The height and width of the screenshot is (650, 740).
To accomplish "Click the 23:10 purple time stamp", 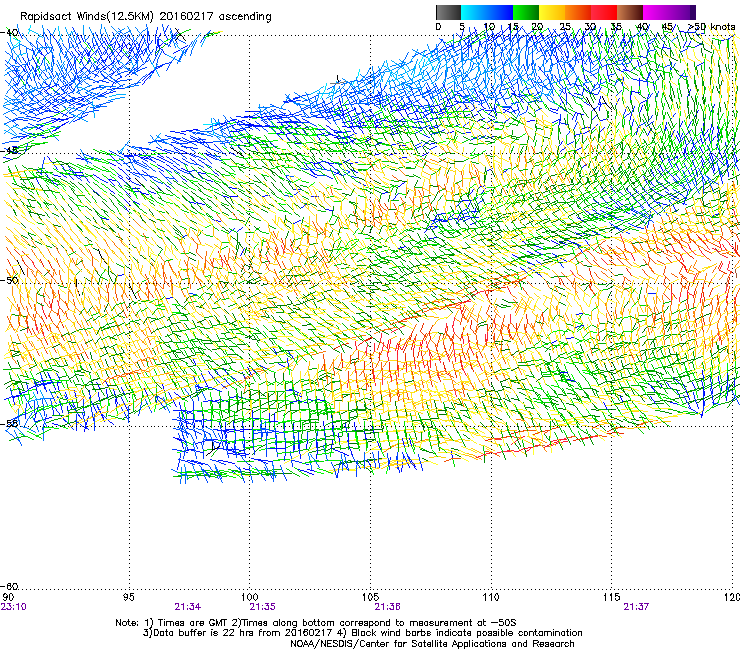I will pos(14,607).
